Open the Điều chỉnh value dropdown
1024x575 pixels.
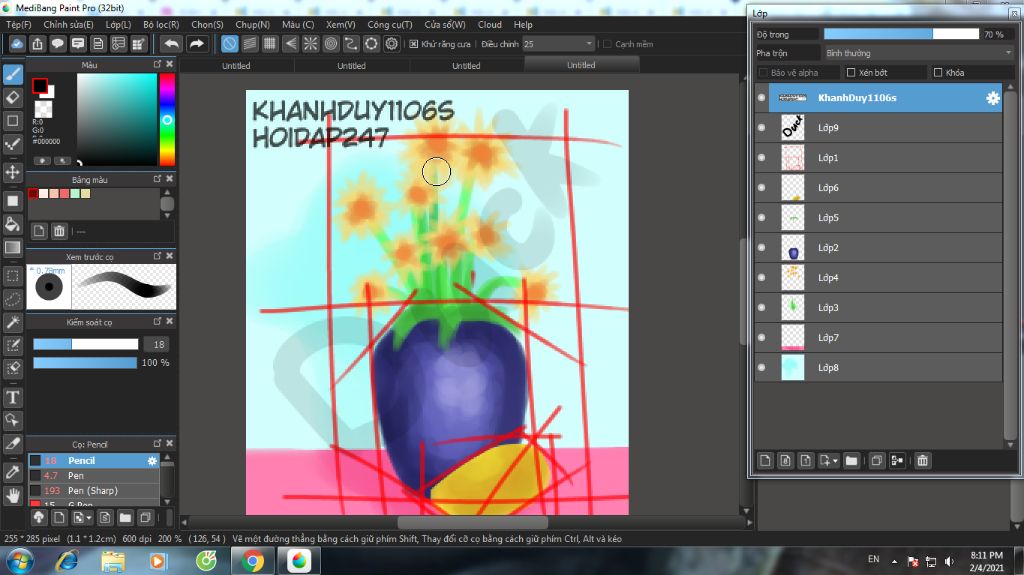588,44
